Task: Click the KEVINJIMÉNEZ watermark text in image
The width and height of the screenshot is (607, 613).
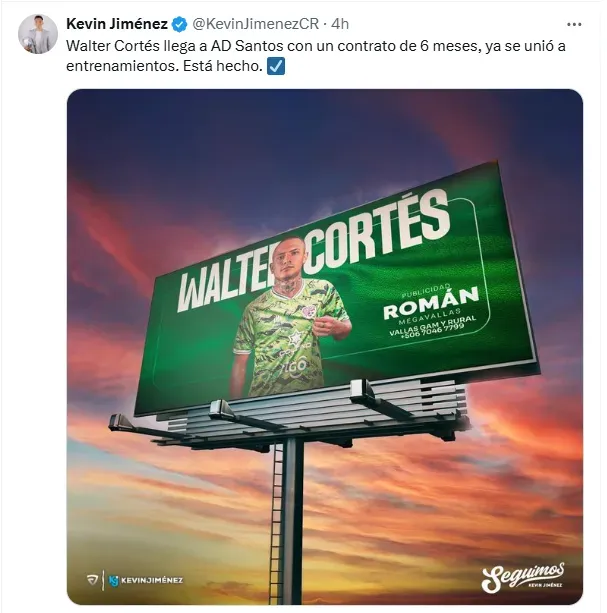Action: click(x=150, y=579)
